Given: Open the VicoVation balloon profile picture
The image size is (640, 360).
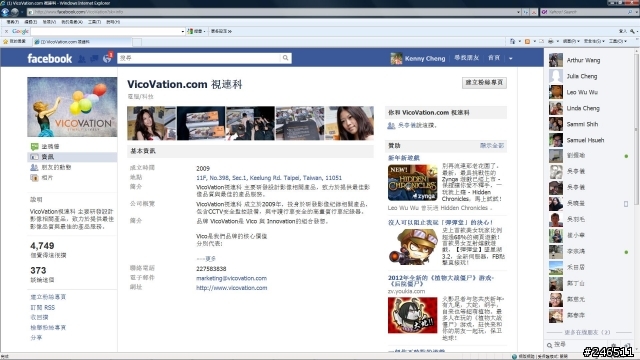Looking at the screenshot, I should click(x=72, y=107).
